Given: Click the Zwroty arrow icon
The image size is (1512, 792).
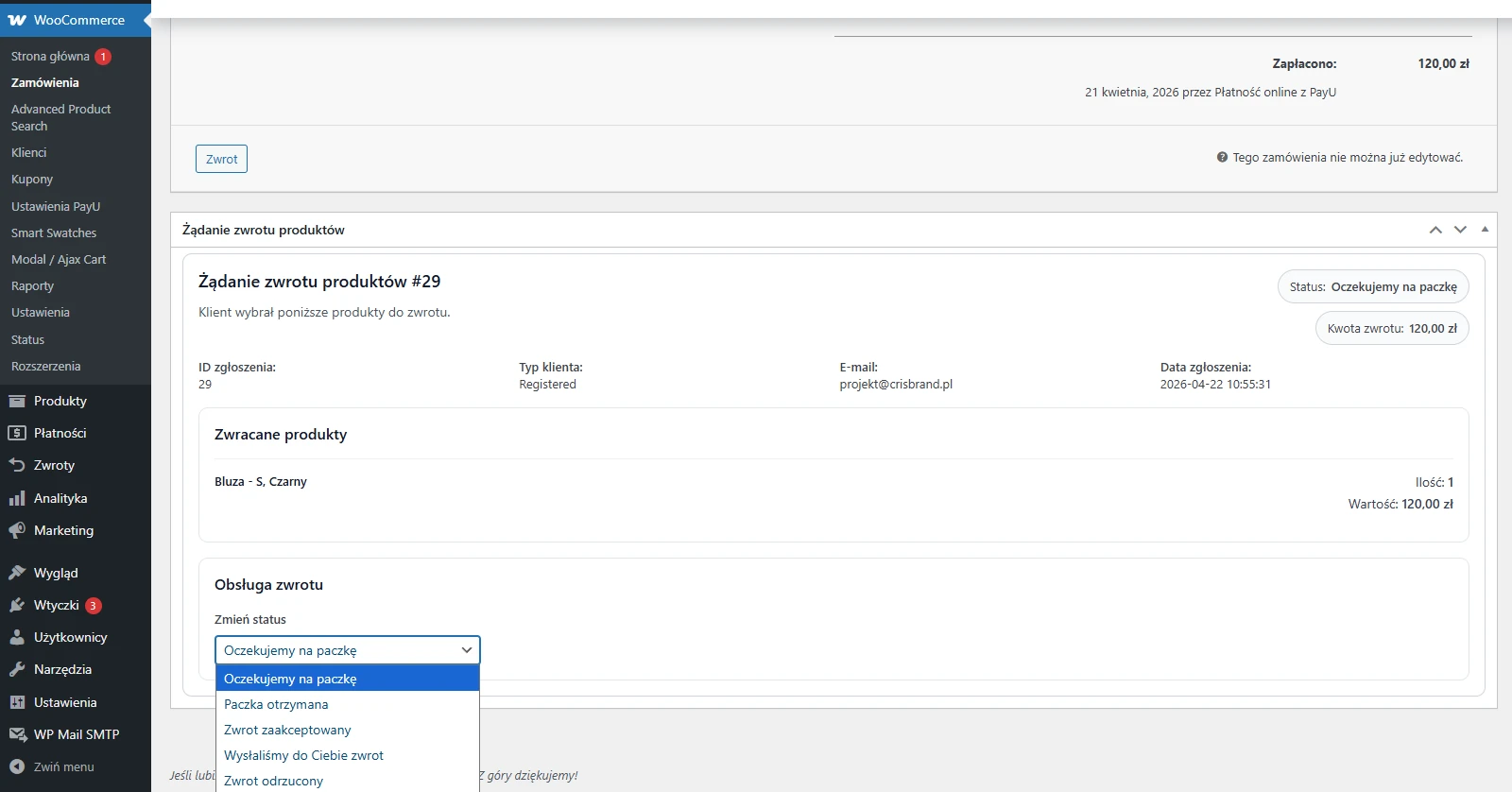Looking at the screenshot, I should pyautogui.click(x=17, y=465).
